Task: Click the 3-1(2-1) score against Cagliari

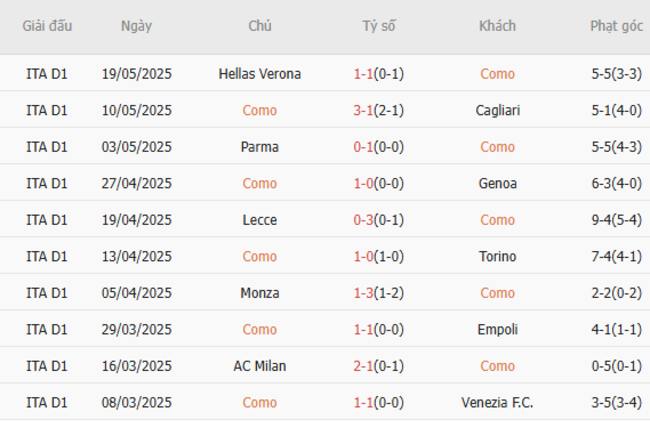Action: coord(378,111)
